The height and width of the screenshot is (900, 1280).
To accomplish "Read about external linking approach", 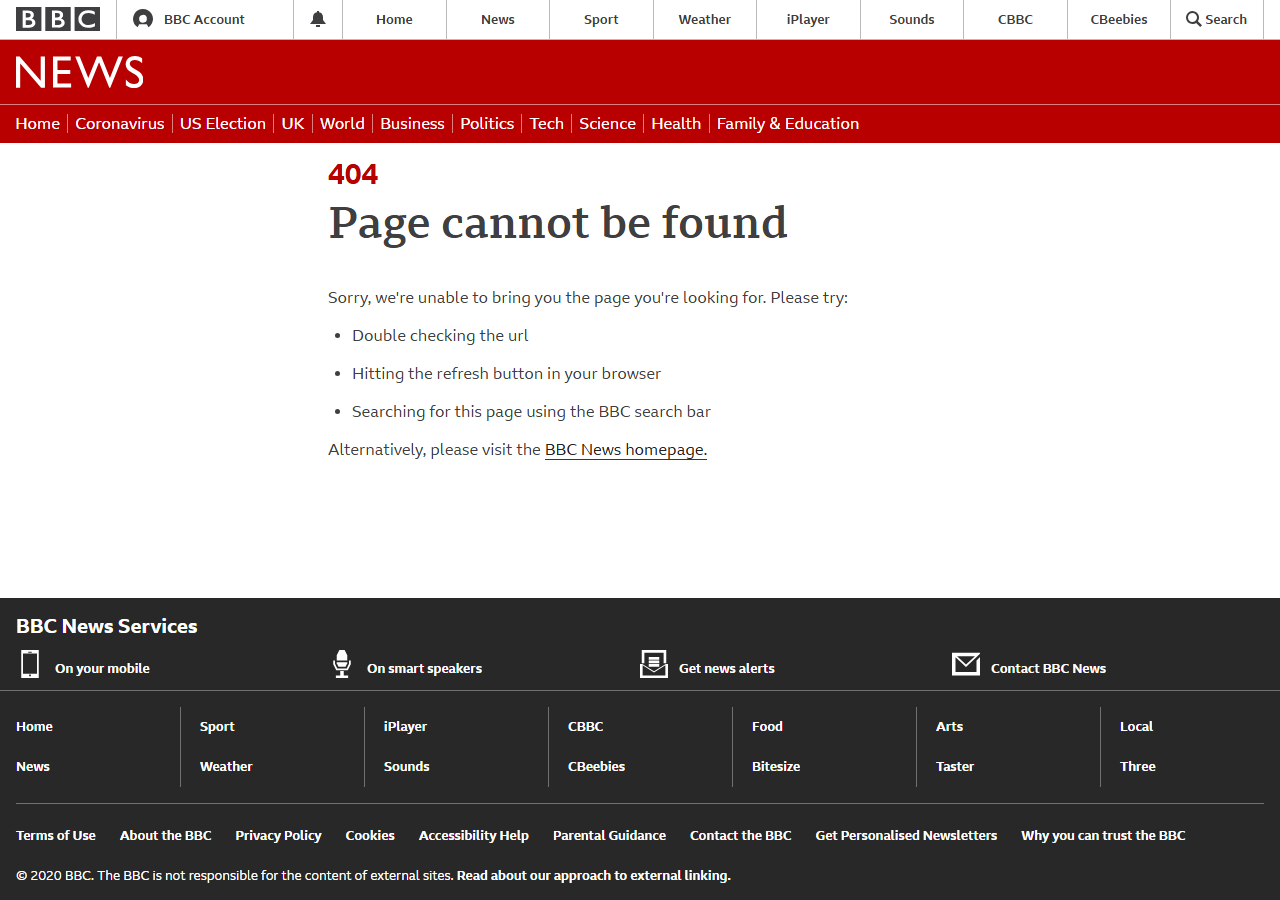I will tap(594, 875).
